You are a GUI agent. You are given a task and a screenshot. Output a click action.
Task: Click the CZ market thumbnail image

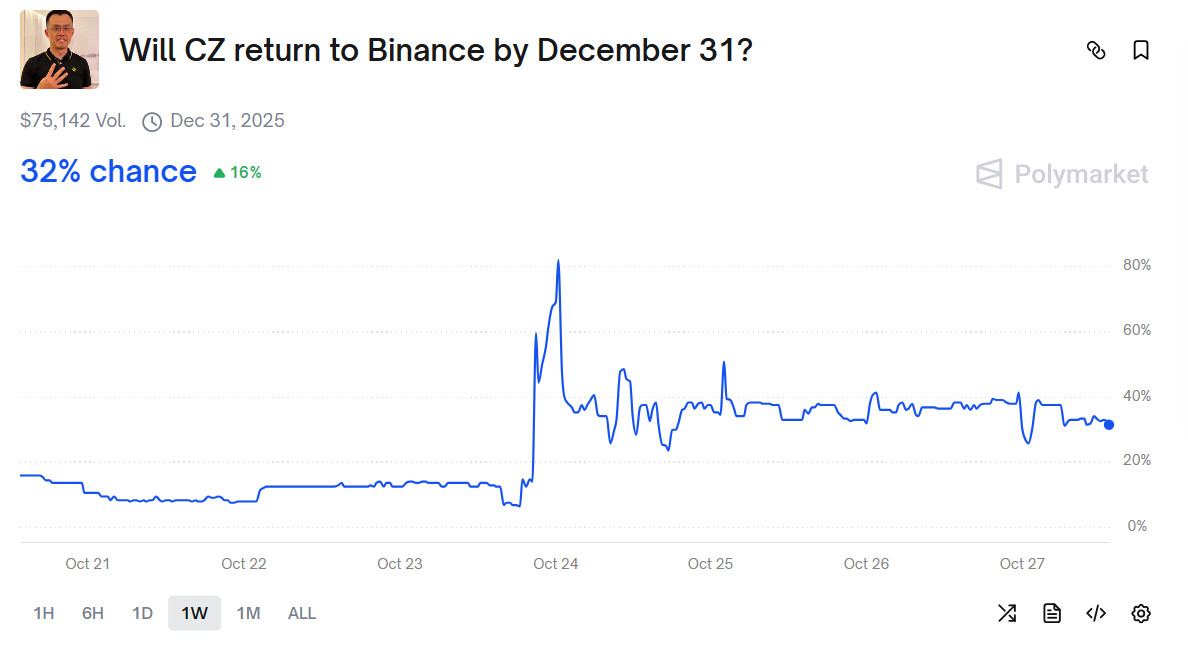point(59,50)
